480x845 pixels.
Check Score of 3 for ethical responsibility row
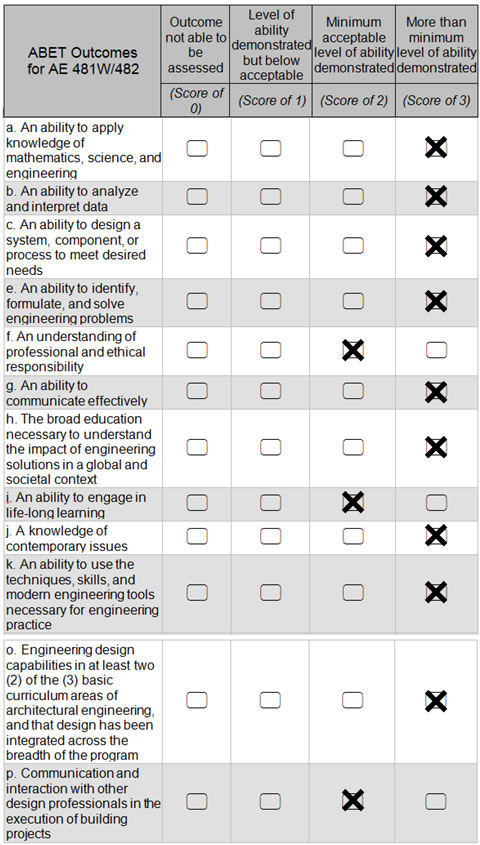tap(436, 350)
